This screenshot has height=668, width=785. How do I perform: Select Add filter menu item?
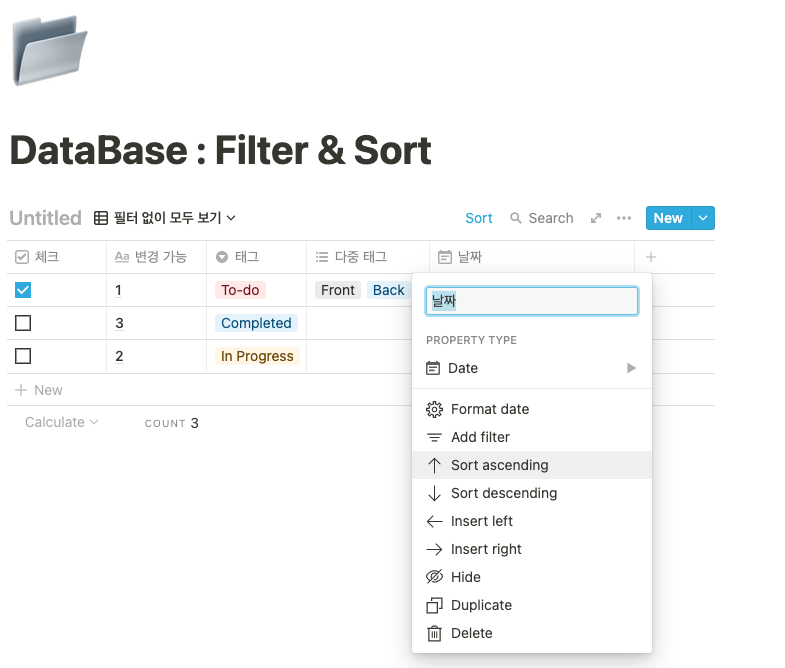[x=532, y=437]
